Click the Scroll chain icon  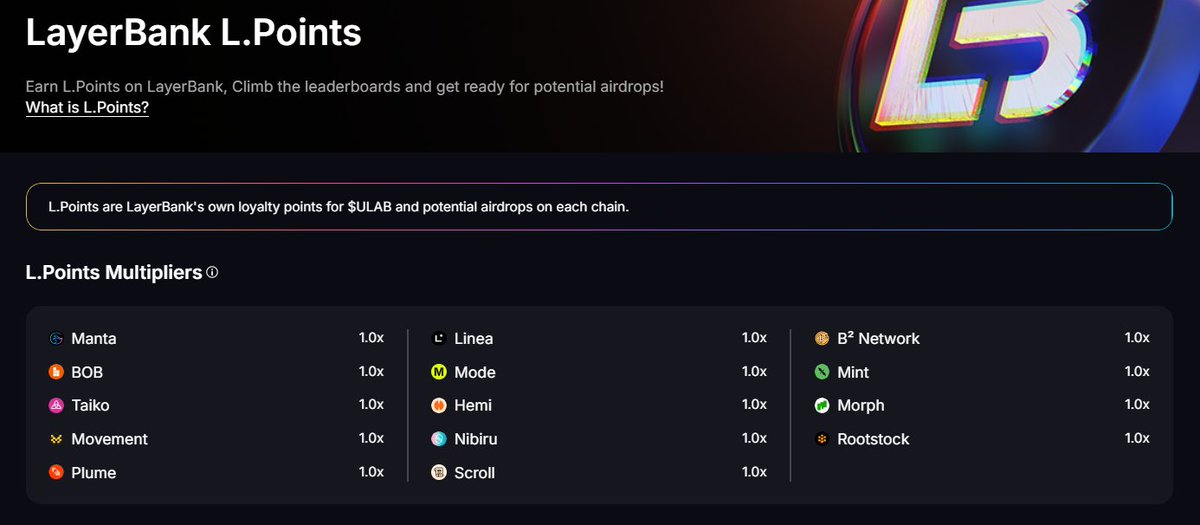439,472
